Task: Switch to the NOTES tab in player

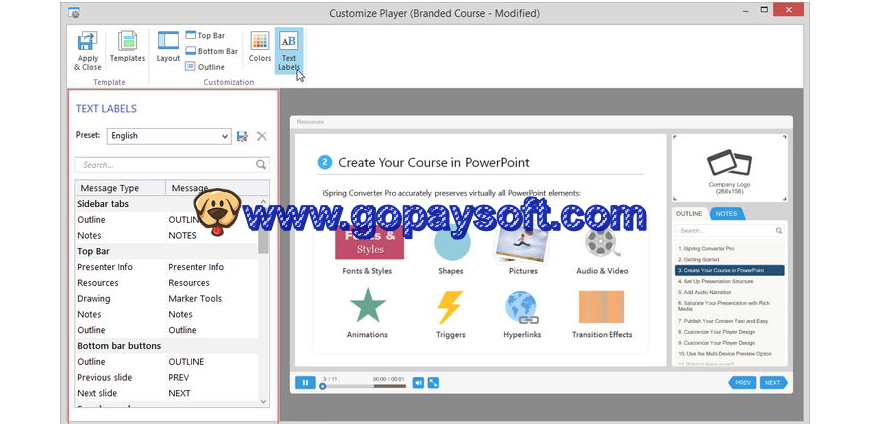Action: (x=726, y=214)
